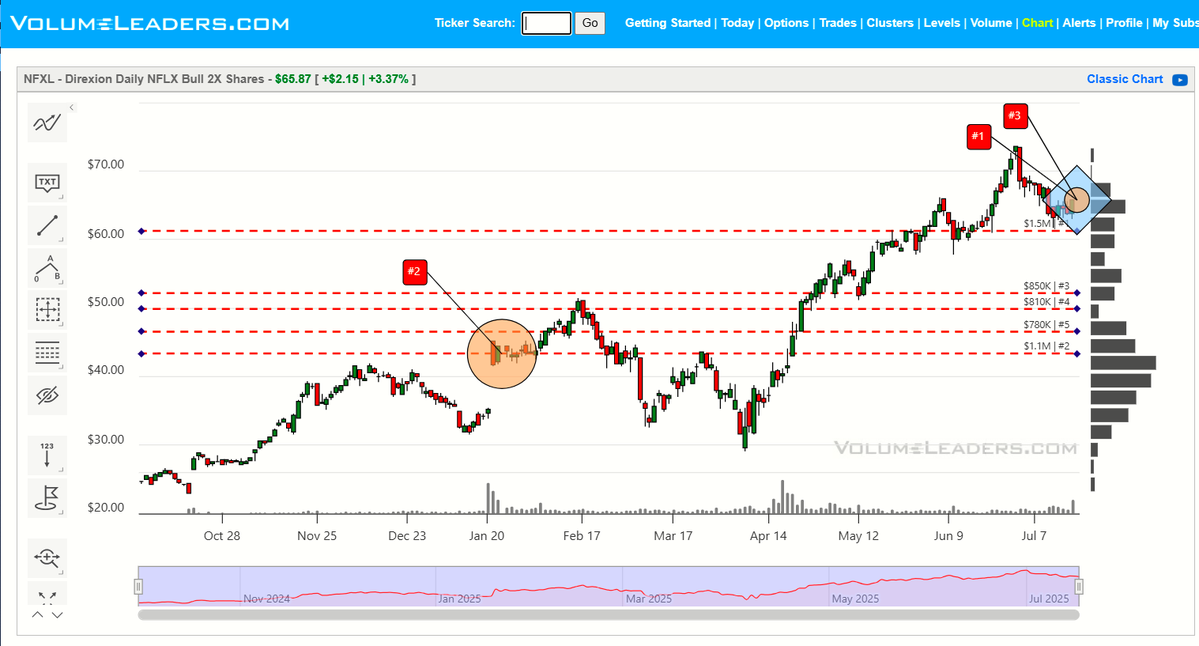
Task: Click the #3 red trade marker
Action: (x=1015, y=116)
